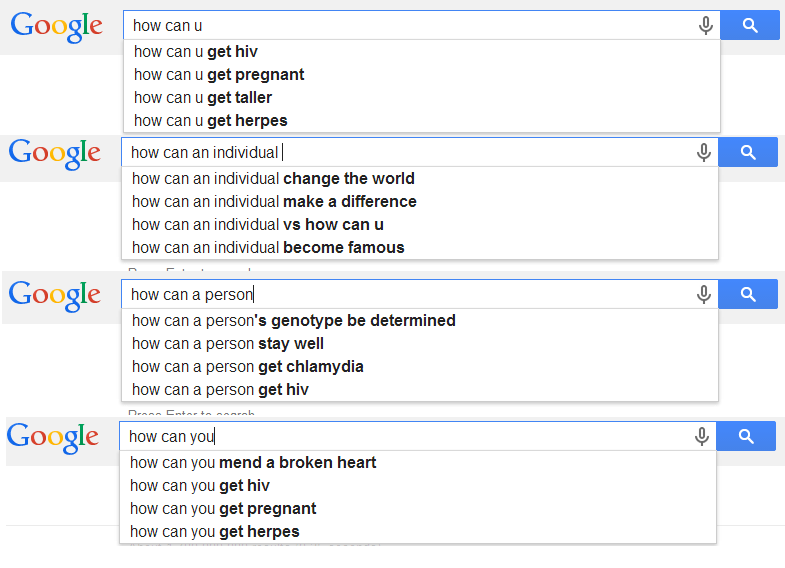Click the Google logo beside "how can u"
The image size is (785, 568).
56,26
